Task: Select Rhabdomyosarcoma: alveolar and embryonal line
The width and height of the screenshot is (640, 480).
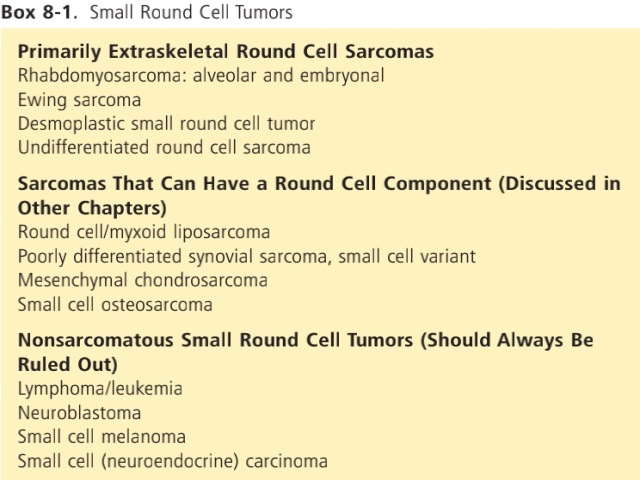Action: [201, 76]
